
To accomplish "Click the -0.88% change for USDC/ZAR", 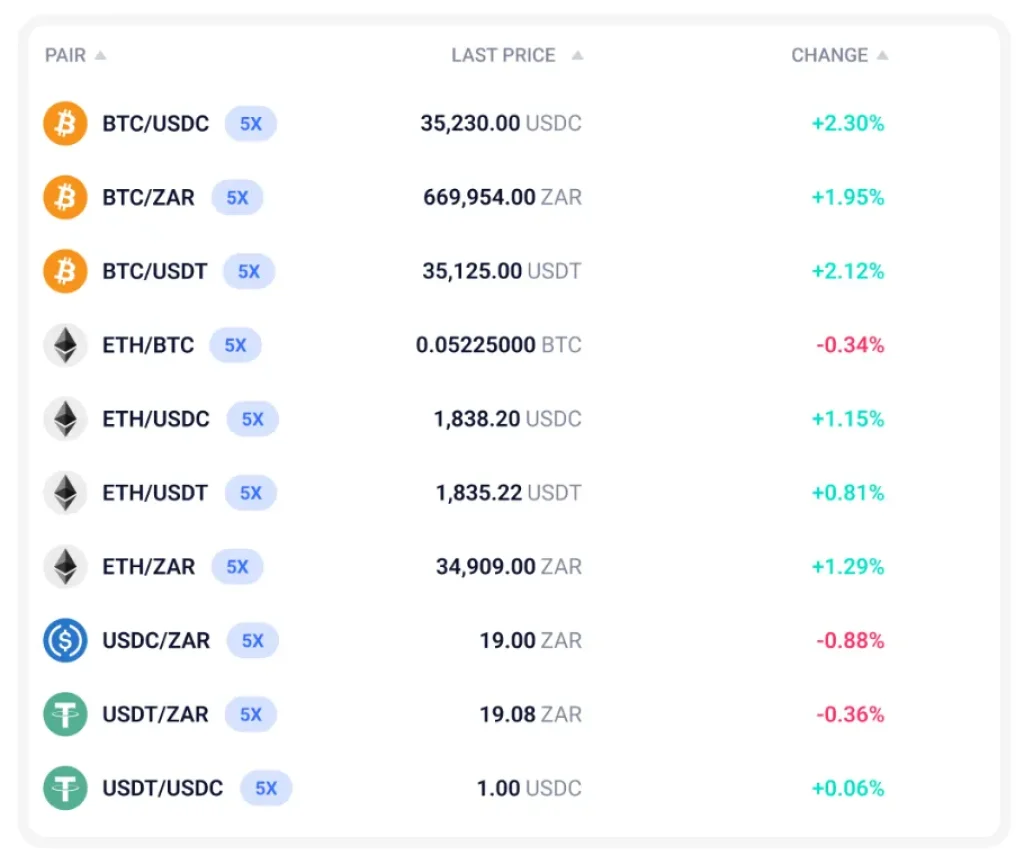I will (850, 641).
